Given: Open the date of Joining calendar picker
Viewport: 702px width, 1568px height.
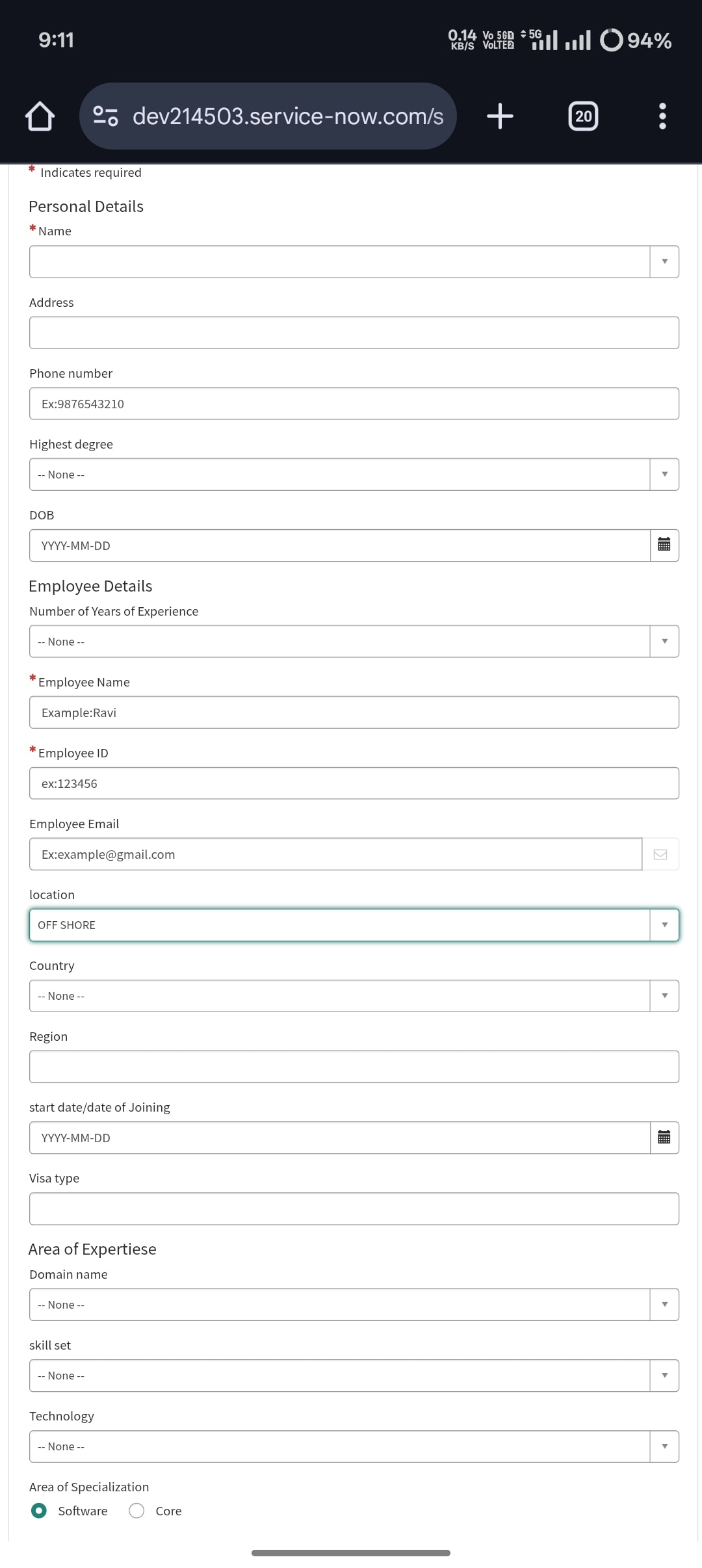Looking at the screenshot, I should coord(664,1138).
